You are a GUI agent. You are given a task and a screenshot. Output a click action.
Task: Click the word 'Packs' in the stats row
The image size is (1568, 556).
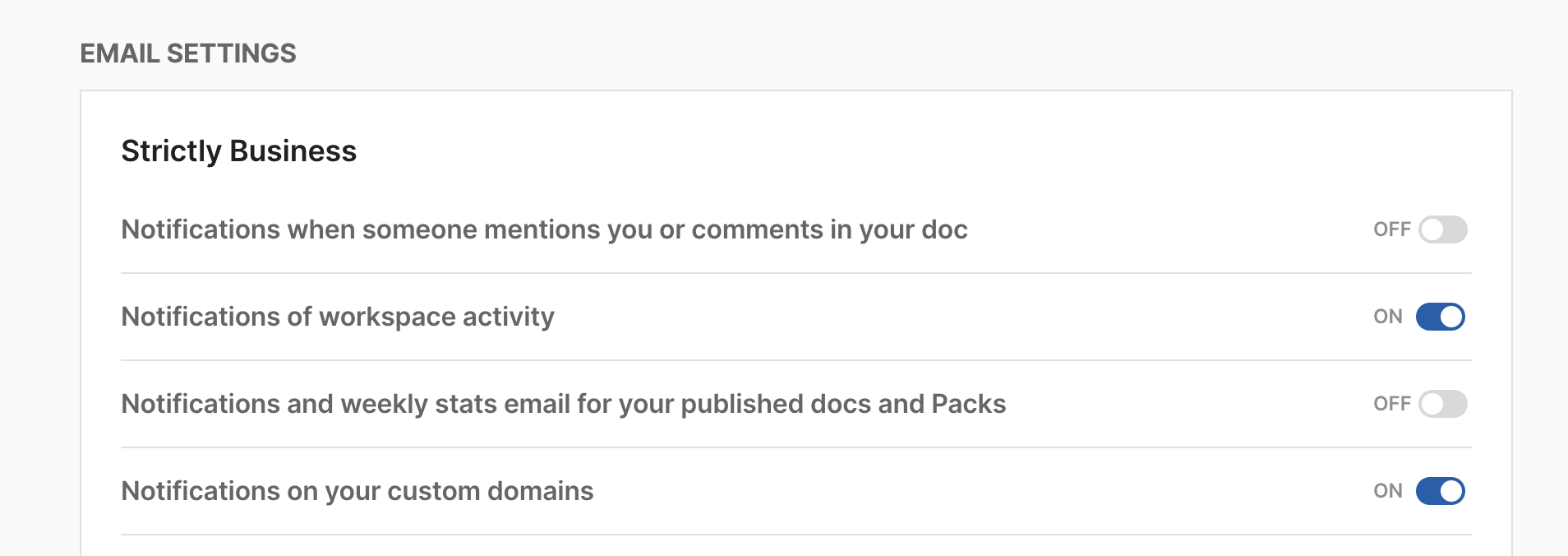pos(968,404)
